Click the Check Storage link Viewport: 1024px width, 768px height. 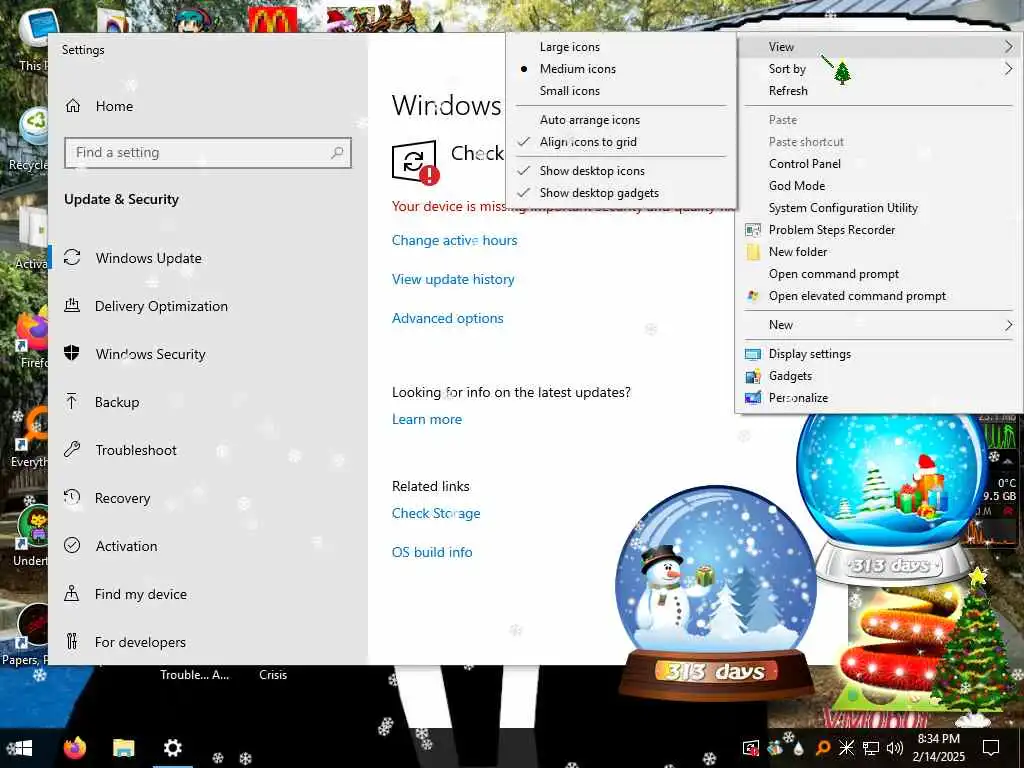point(436,513)
